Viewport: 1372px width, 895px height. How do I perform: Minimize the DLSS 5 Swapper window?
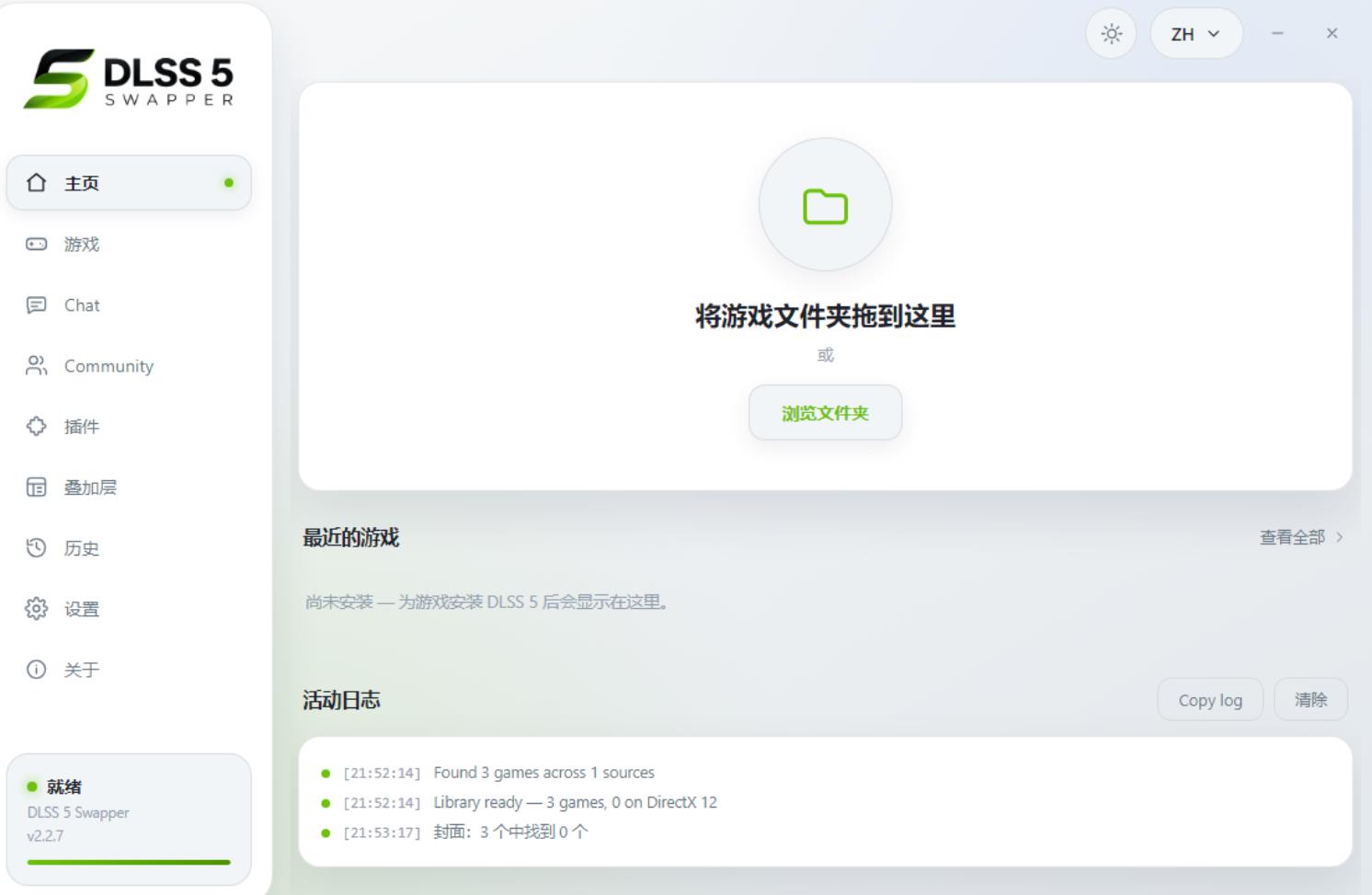(x=1277, y=34)
